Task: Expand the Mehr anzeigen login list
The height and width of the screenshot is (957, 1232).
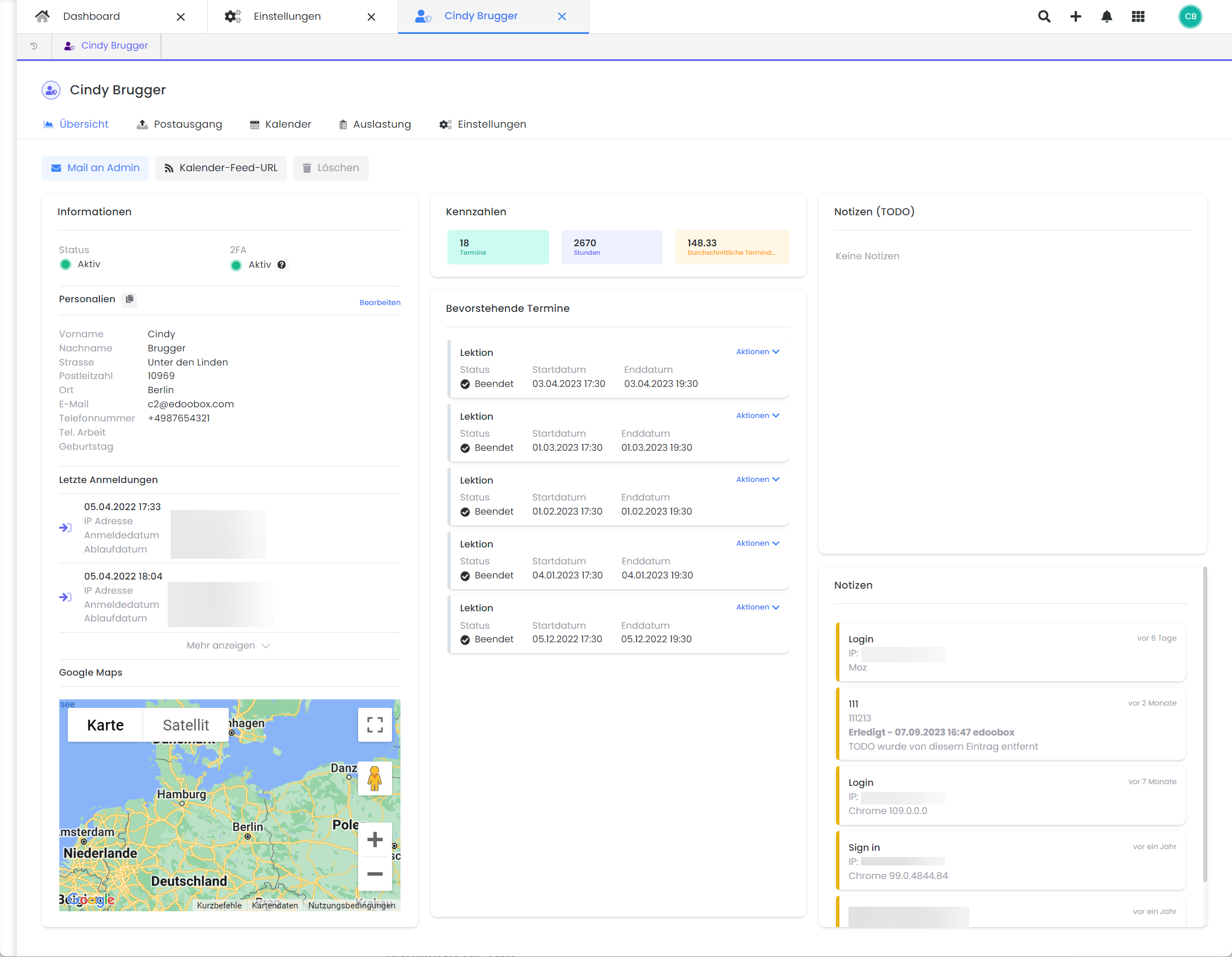Action: click(228, 645)
